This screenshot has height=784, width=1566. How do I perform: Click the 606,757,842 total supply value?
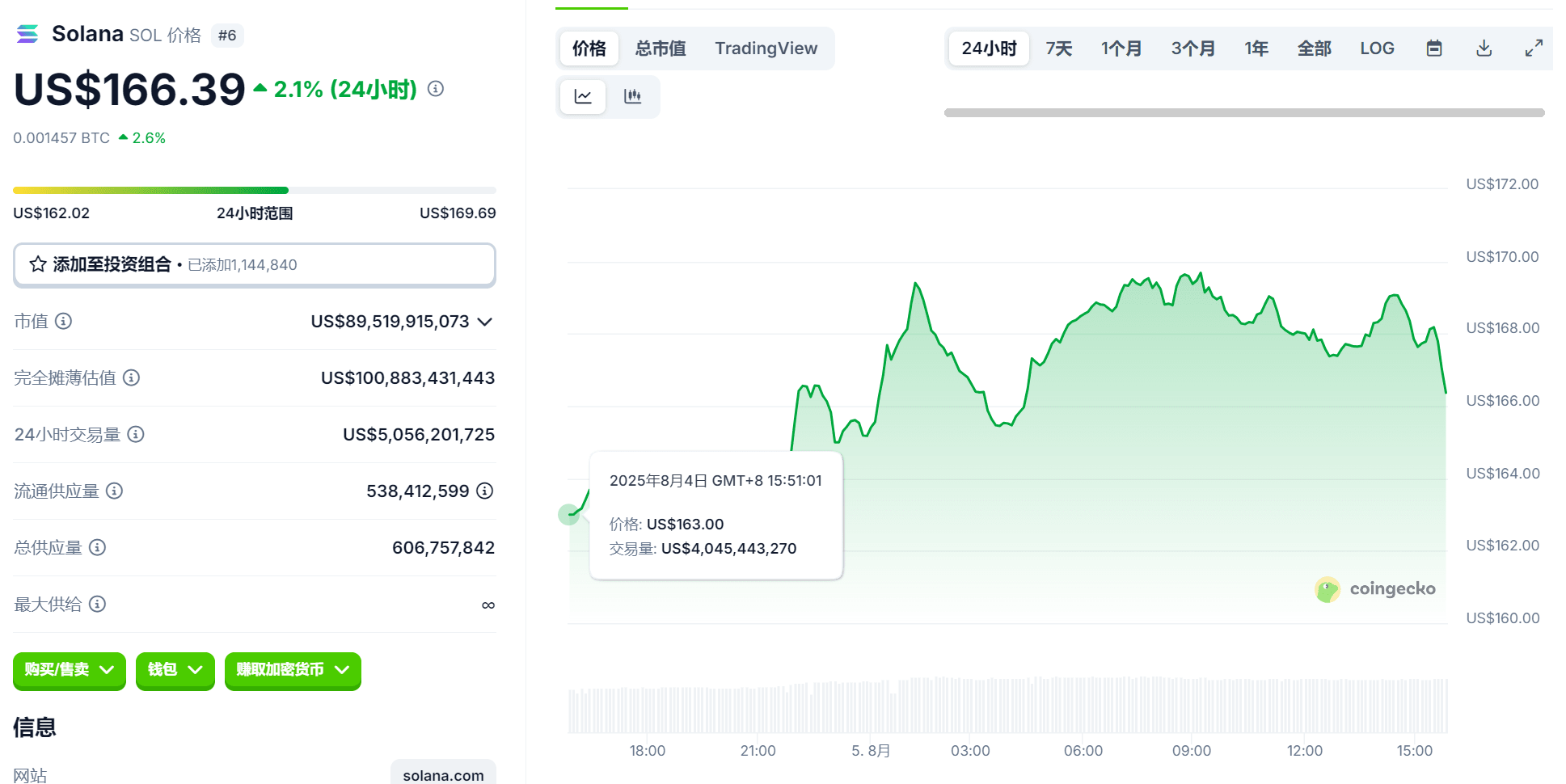point(443,547)
